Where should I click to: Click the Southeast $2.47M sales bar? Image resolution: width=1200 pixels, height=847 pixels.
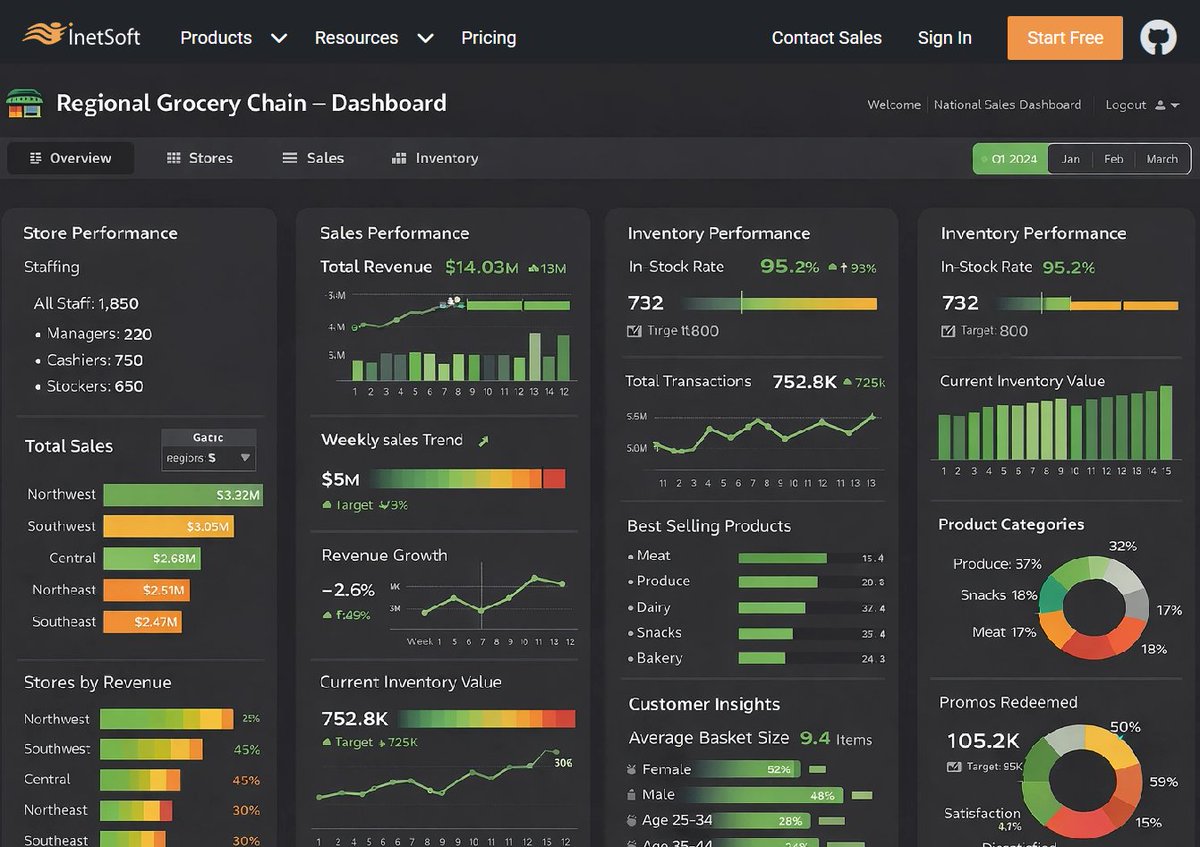143,622
